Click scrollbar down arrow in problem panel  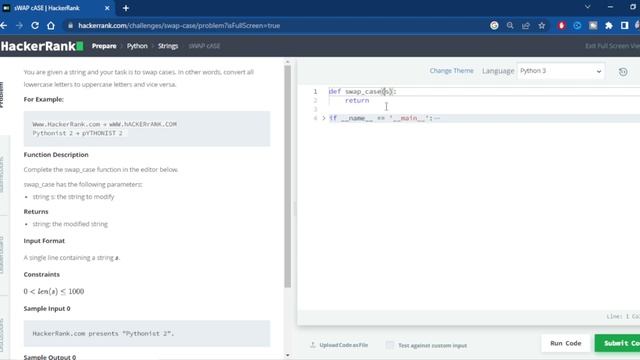pyautogui.click(x=287, y=356)
